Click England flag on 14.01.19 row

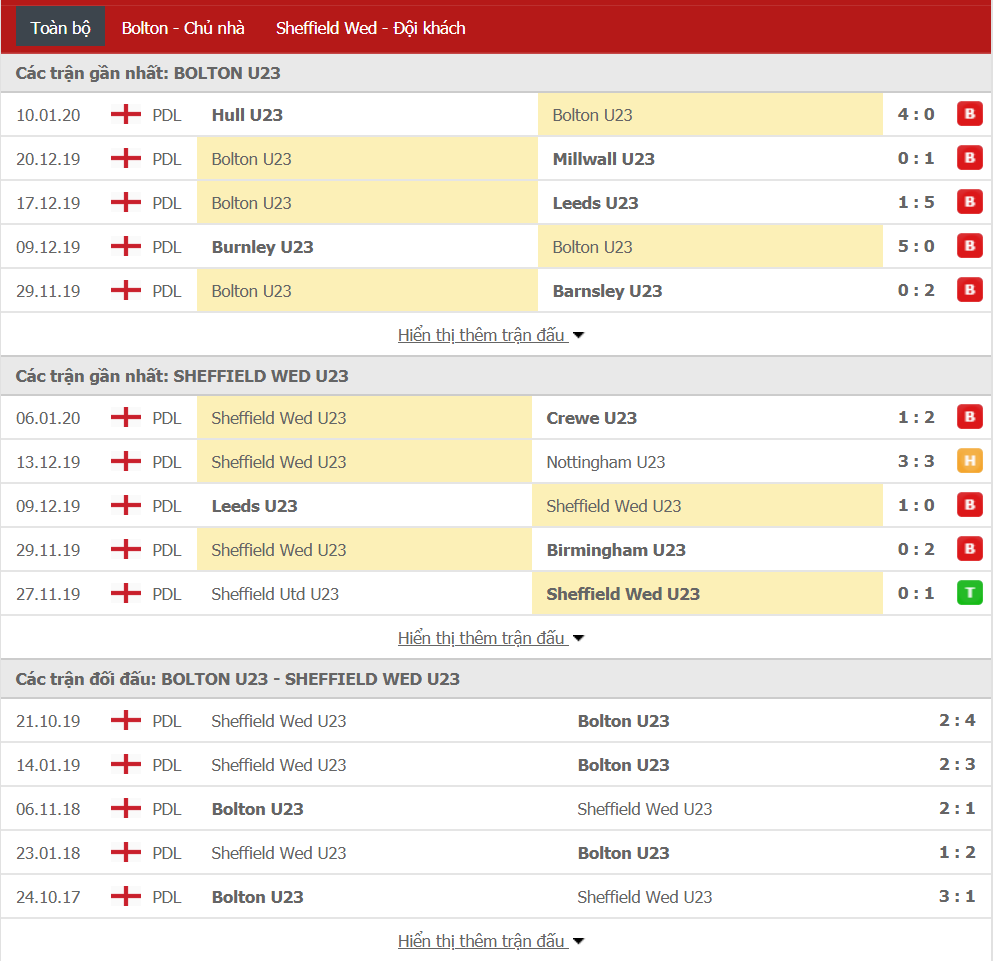pos(126,764)
